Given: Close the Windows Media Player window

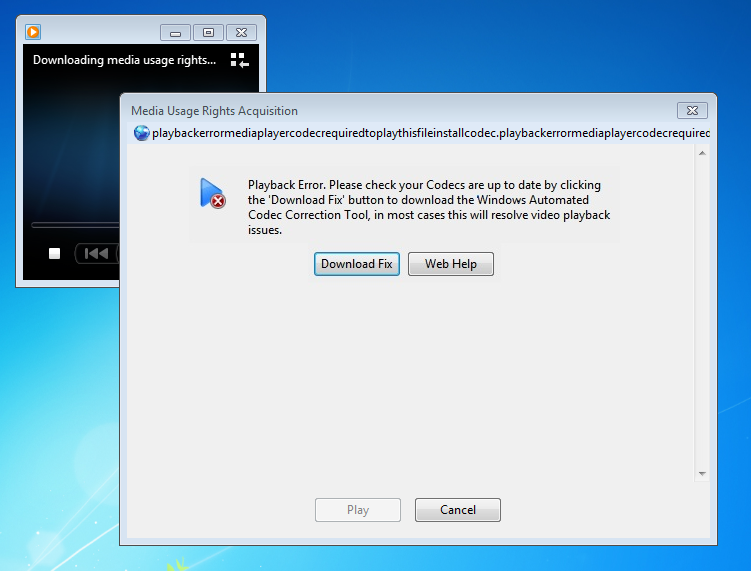Looking at the screenshot, I should [241, 33].
